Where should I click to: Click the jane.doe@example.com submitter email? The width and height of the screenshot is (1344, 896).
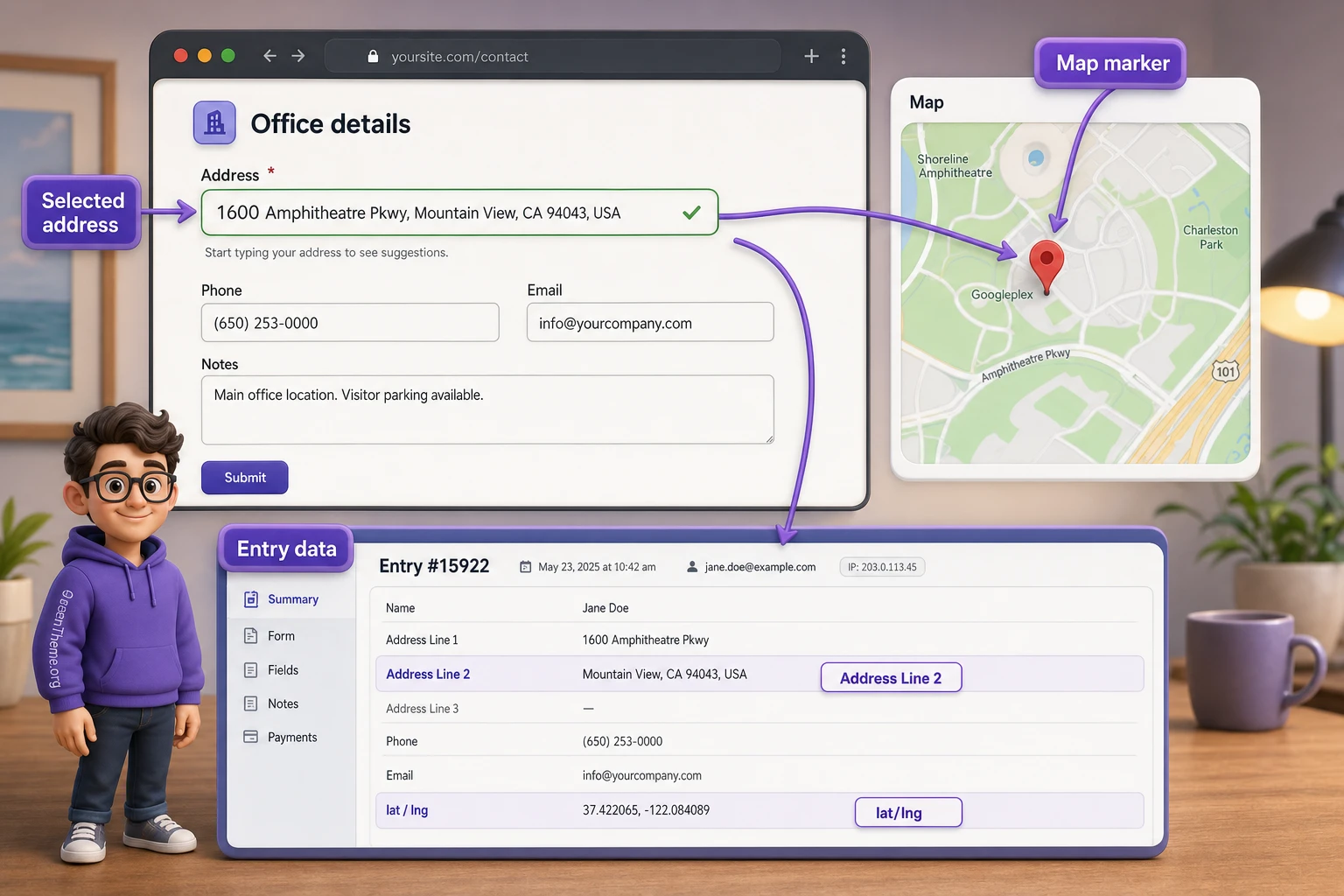[760, 567]
